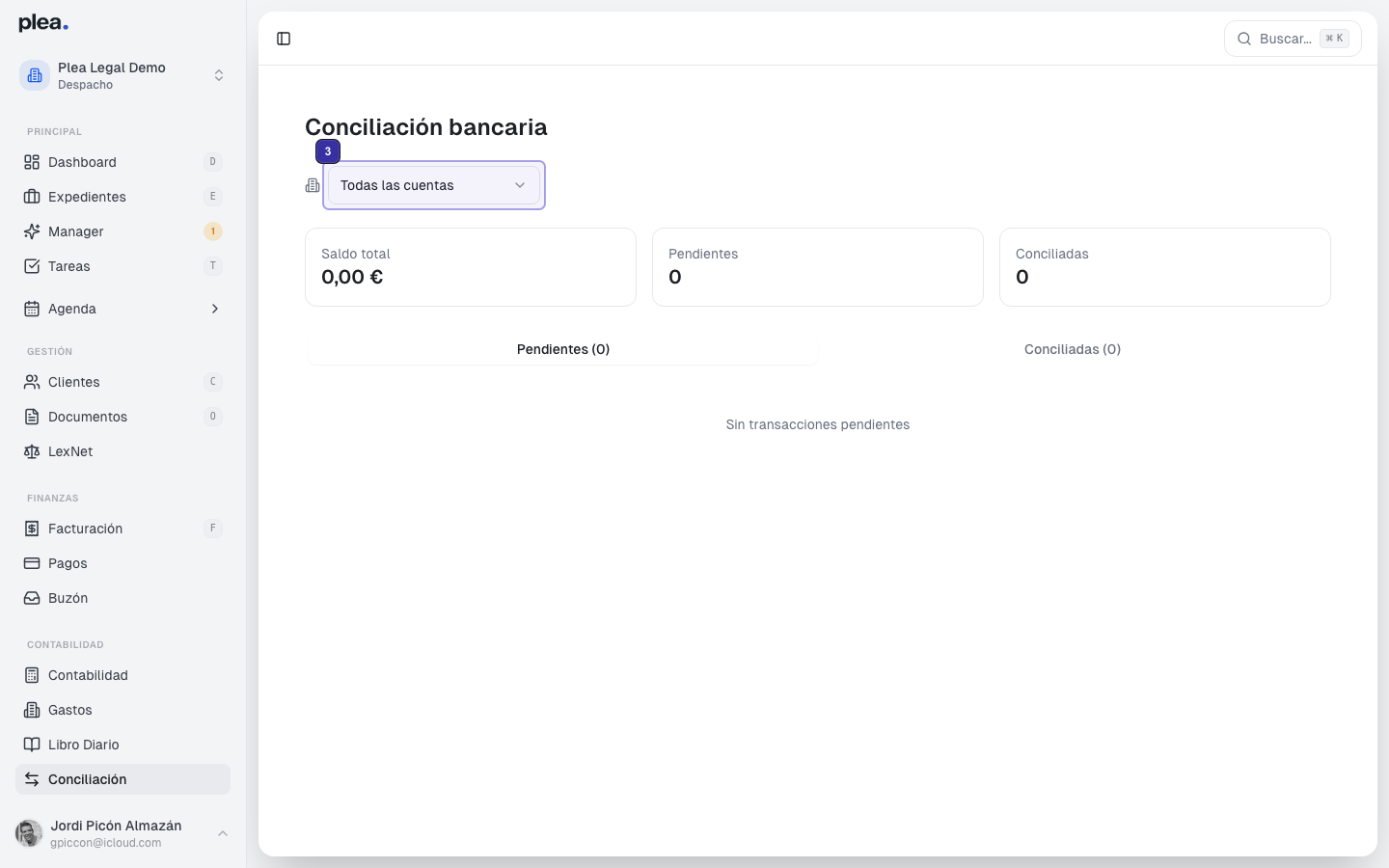
Task: Click the Manager icon with notification badge
Action: click(x=30, y=231)
